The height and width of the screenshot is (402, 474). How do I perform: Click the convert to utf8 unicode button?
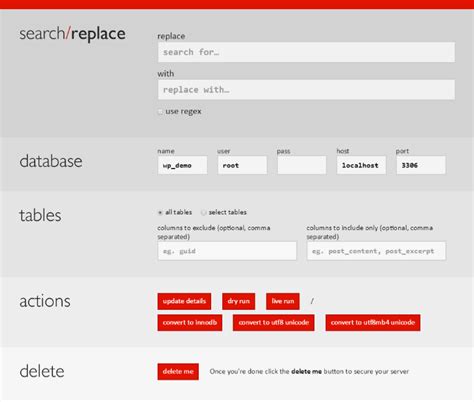pos(274,323)
